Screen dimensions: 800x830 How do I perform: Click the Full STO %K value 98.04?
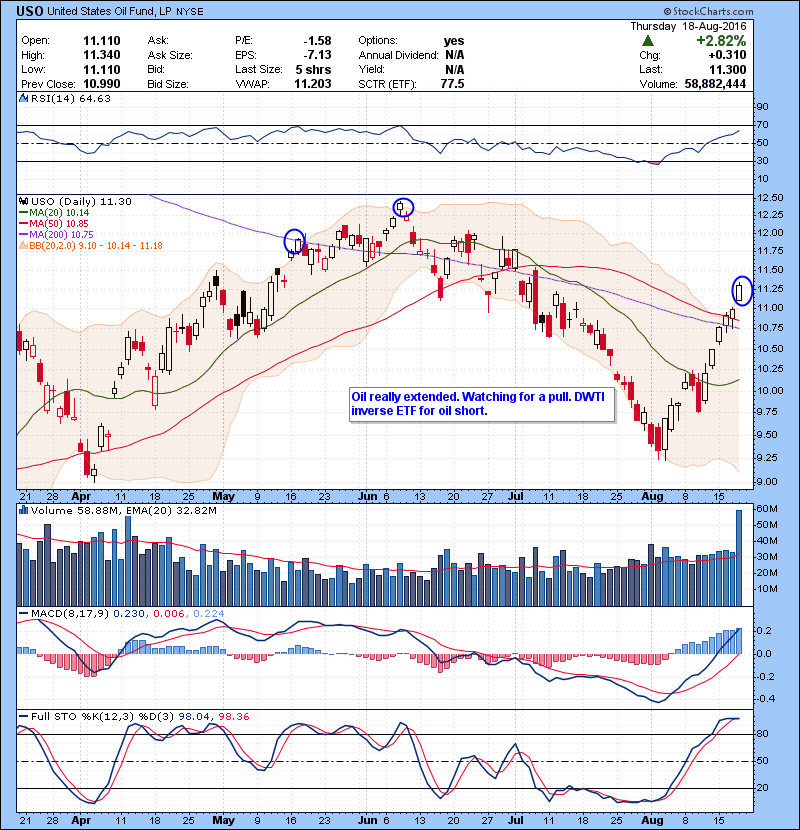(194, 716)
